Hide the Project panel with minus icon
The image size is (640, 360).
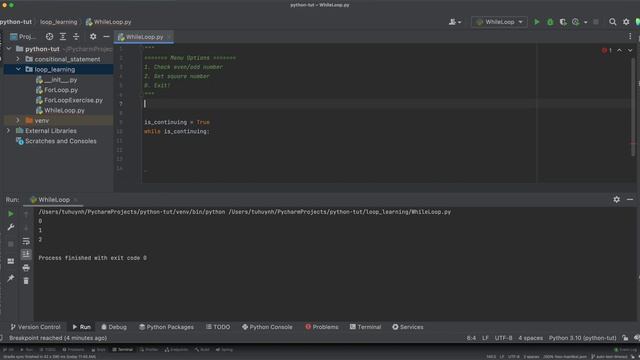click(x=106, y=37)
